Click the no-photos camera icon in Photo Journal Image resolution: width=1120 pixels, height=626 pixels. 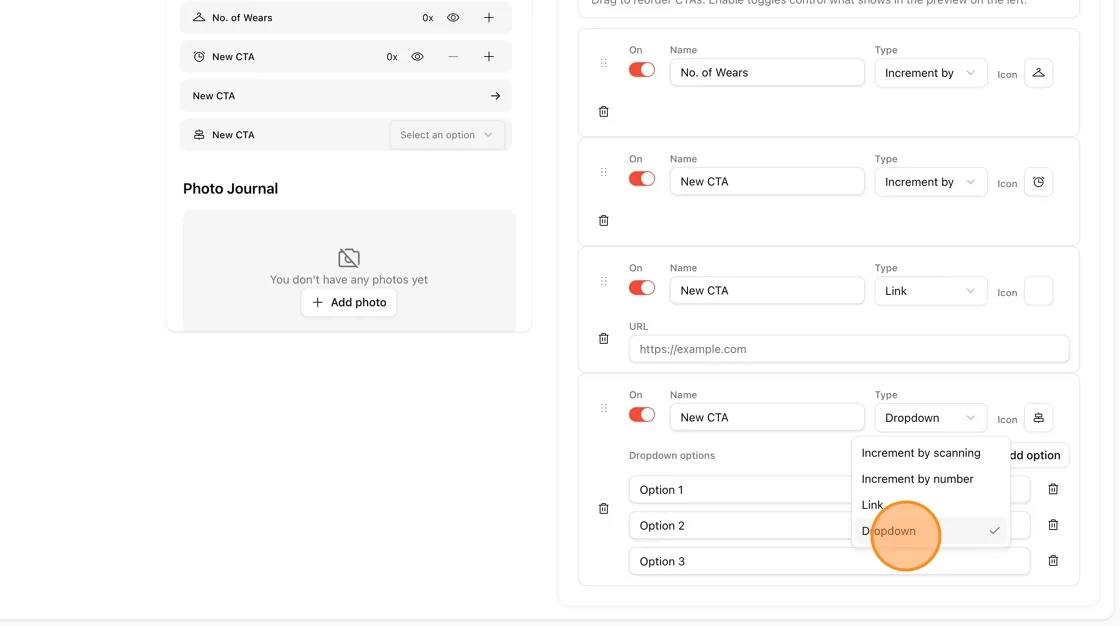coord(349,257)
